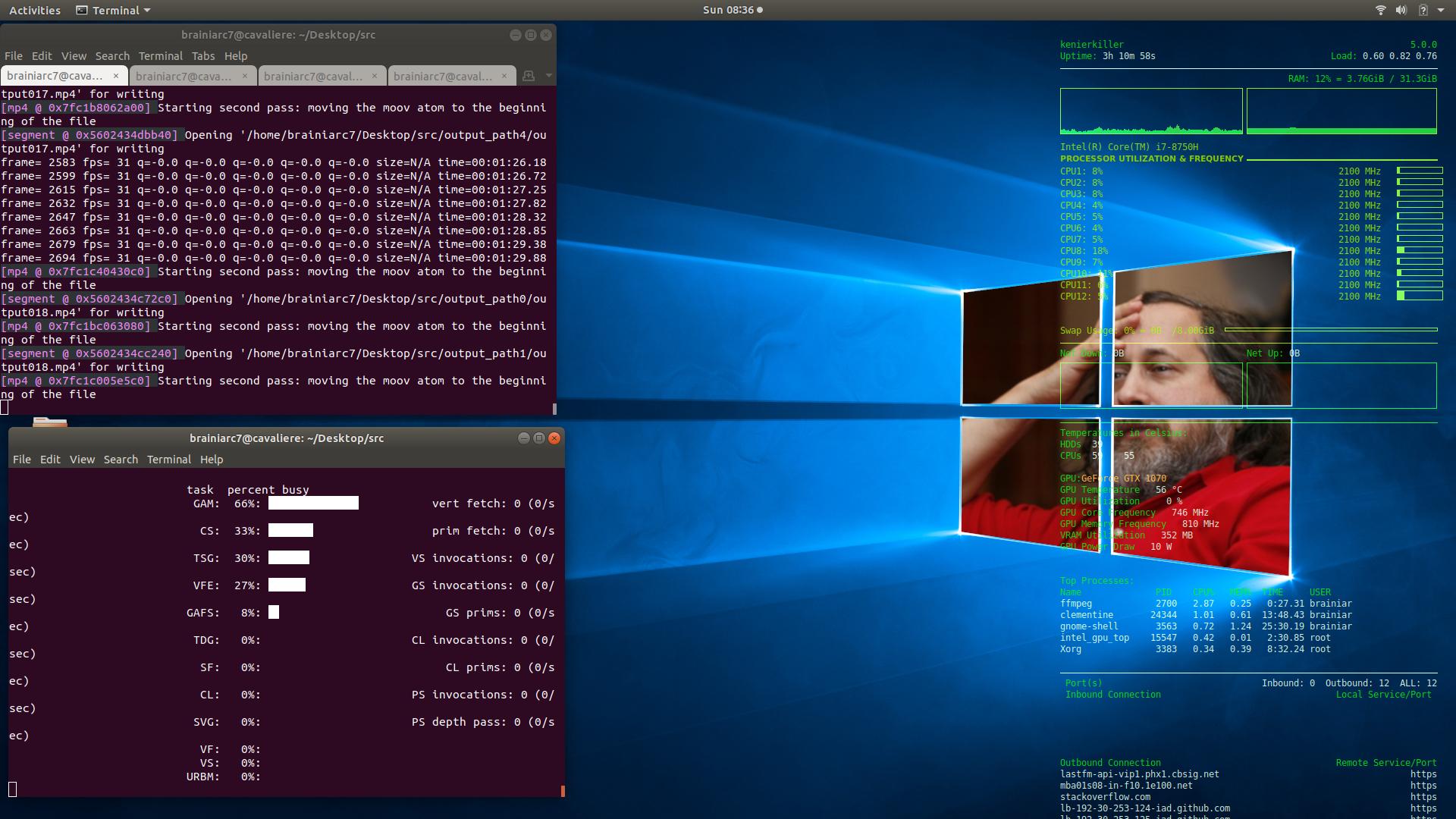The width and height of the screenshot is (1456, 819).
Task: Click the new tab icon beside terminal tabs
Action: (529, 76)
